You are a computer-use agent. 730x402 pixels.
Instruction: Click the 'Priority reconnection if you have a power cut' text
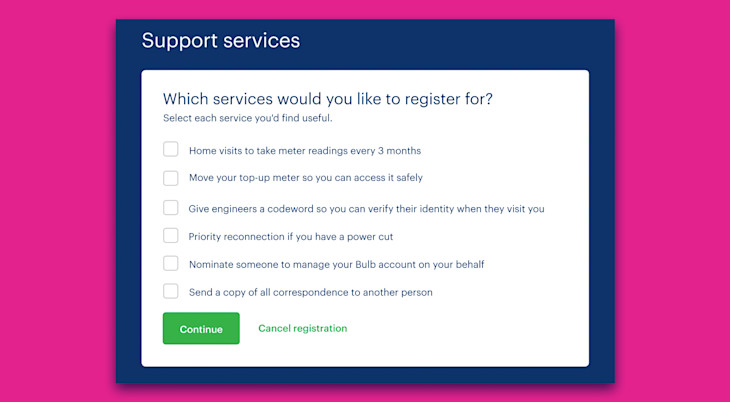coord(291,237)
